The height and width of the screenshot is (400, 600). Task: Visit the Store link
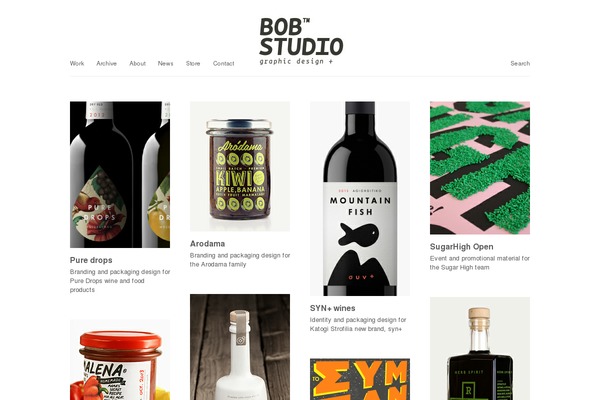click(x=193, y=64)
